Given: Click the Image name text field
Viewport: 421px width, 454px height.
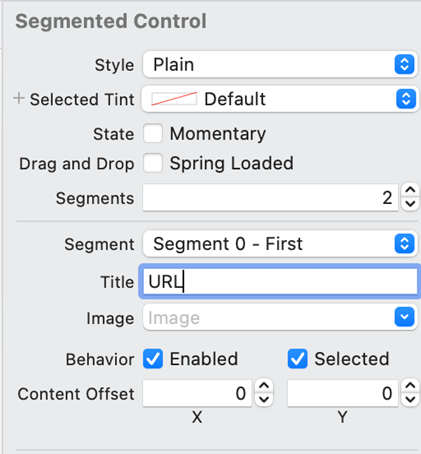Looking at the screenshot, I should pyautogui.click(x=269, y=317).
